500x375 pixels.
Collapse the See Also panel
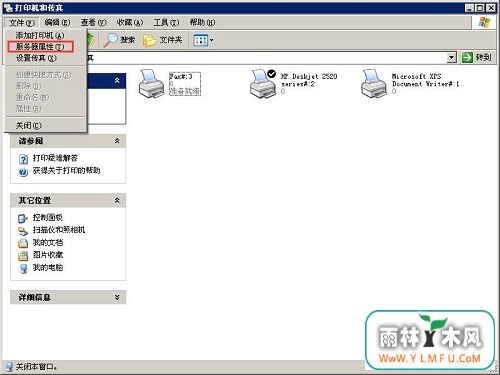tap(117, 141)
